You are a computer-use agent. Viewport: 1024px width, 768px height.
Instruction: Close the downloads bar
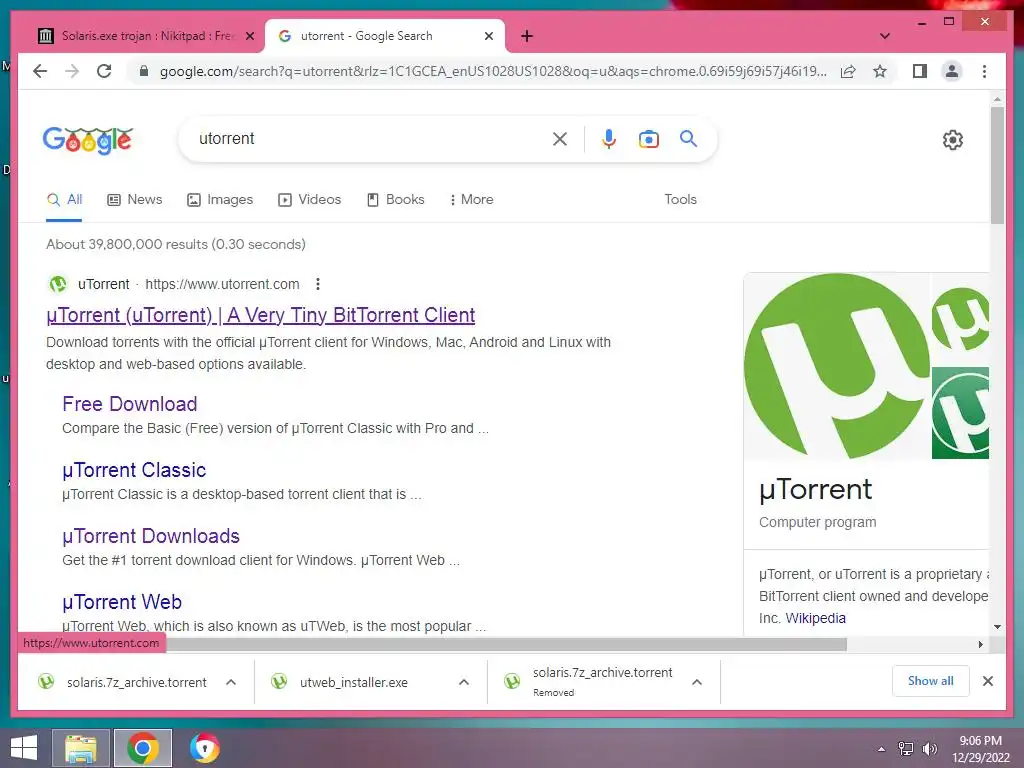tap(987, 681)
